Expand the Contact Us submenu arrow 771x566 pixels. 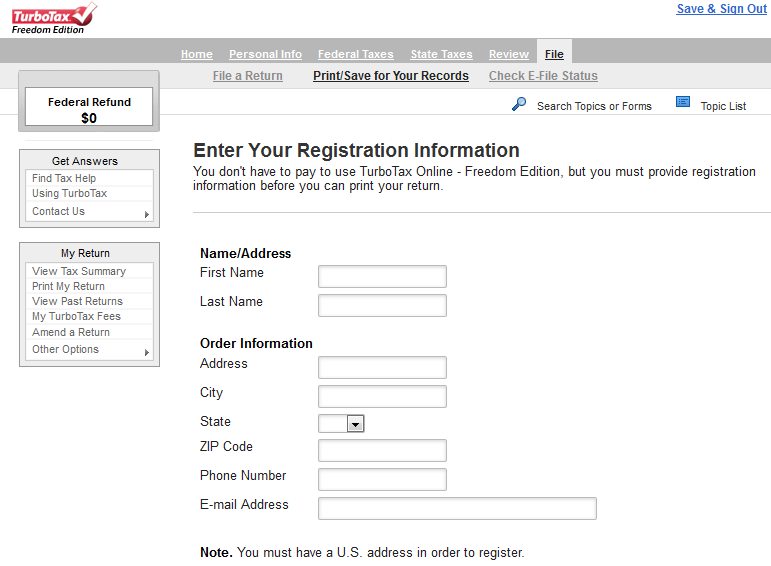pyautogui.click(x=147, y=214)
